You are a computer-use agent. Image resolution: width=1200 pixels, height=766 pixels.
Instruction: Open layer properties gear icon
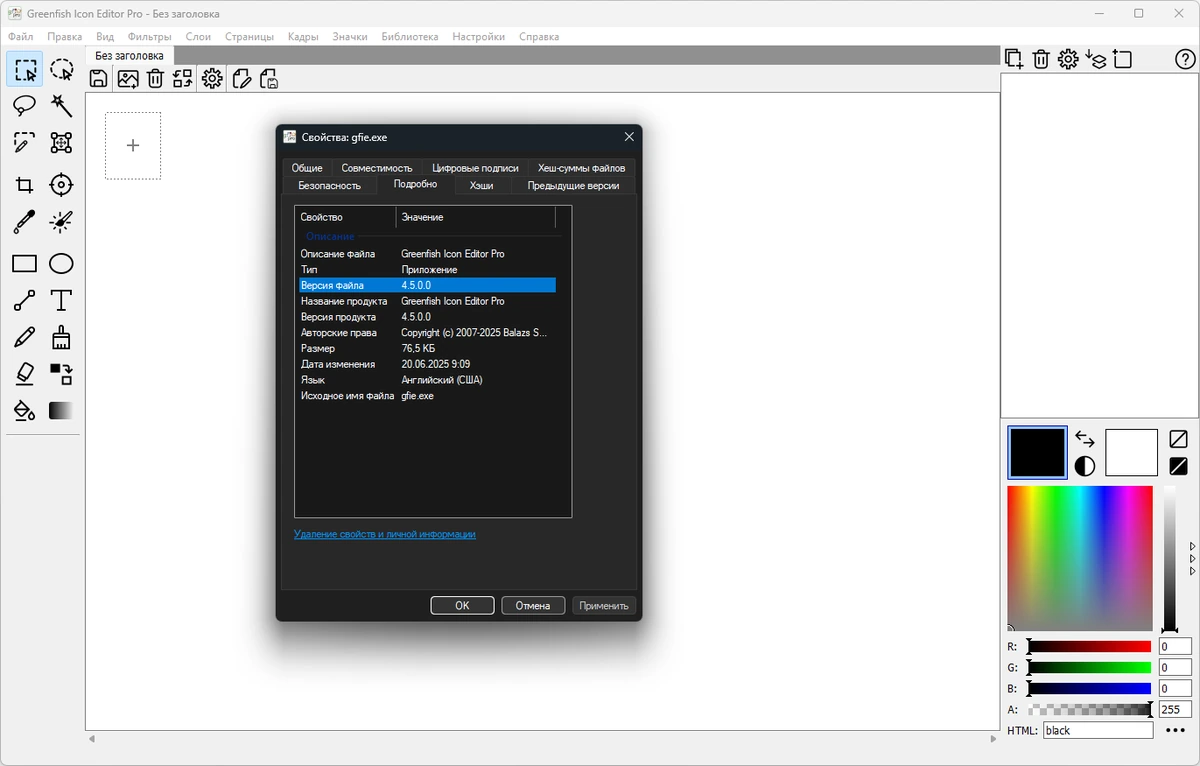point(1068,59)
